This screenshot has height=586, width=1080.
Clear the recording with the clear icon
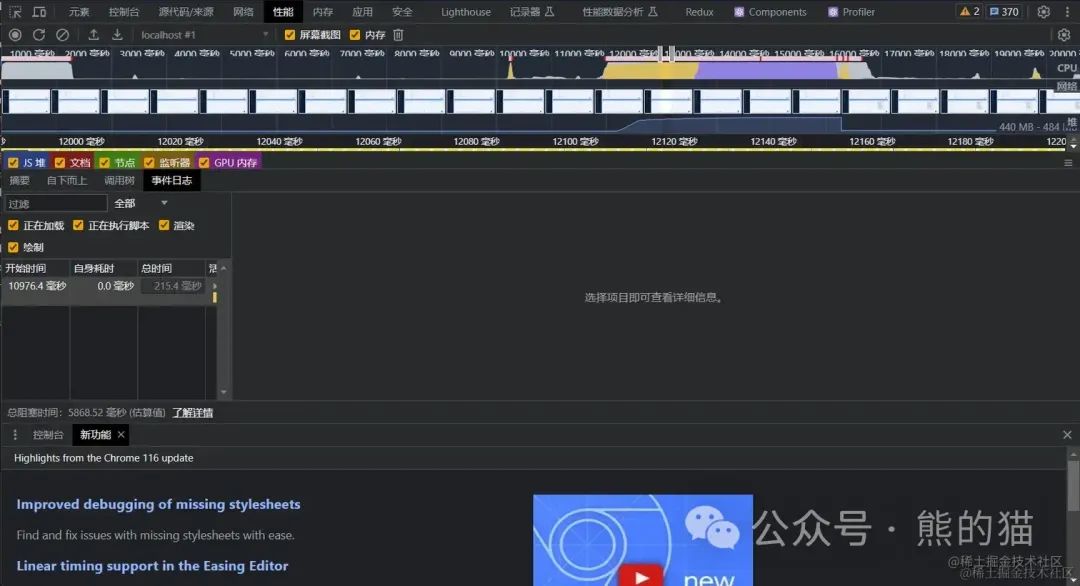[62, 34]
